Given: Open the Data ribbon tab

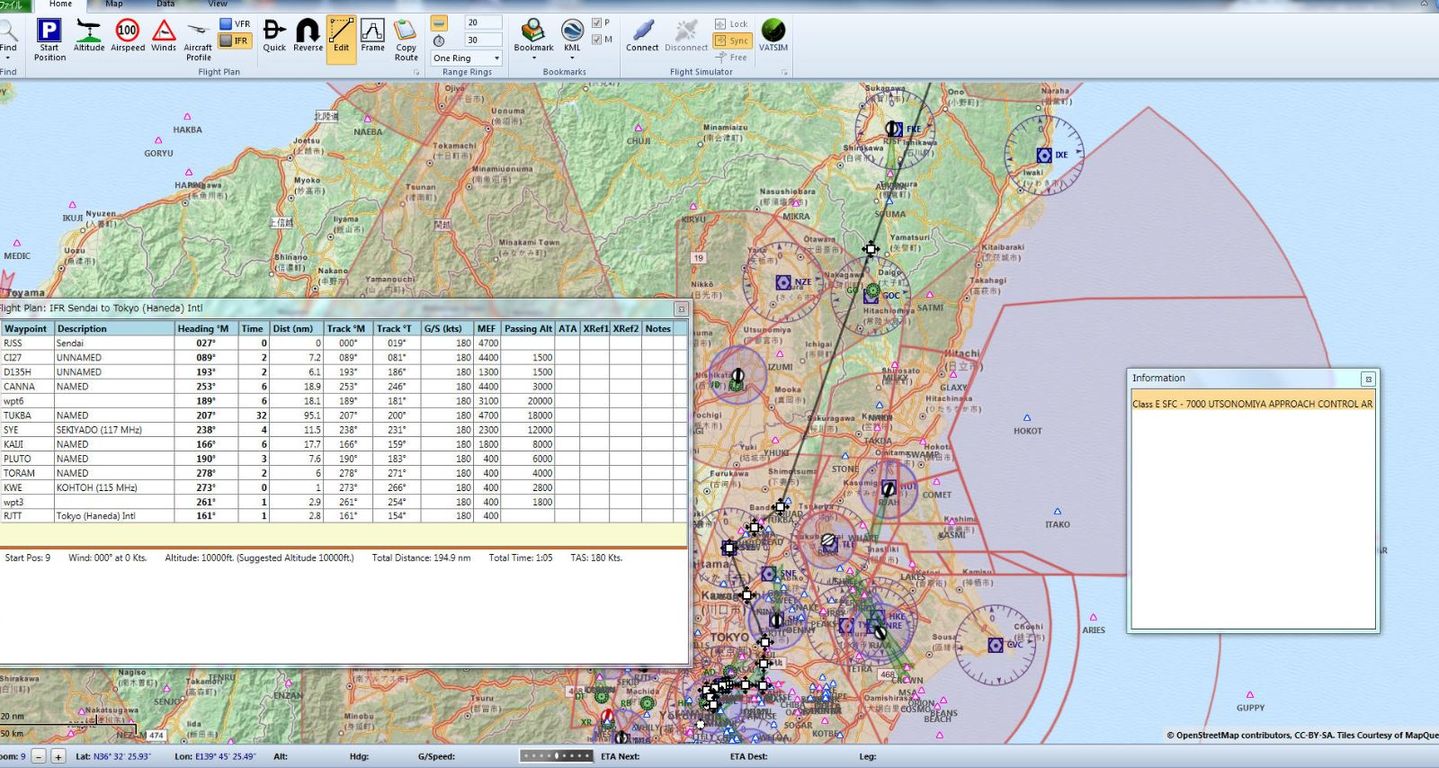Looking at the screenshot, I should coord(165,4).
